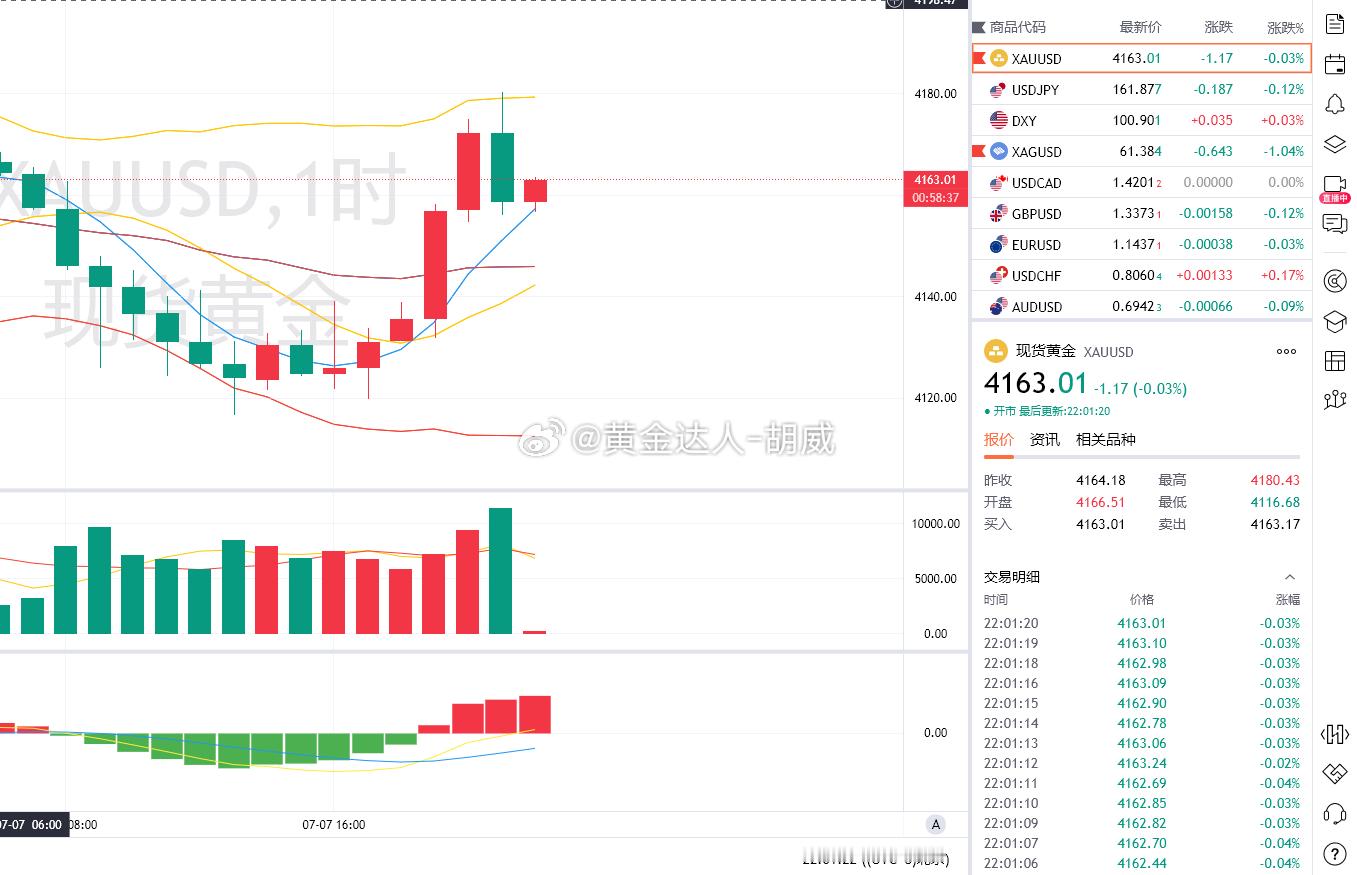Click the radar target icon in sidebar
Image resolution: width=1357 pixels, height=875 pixels.
point(1334,282)
